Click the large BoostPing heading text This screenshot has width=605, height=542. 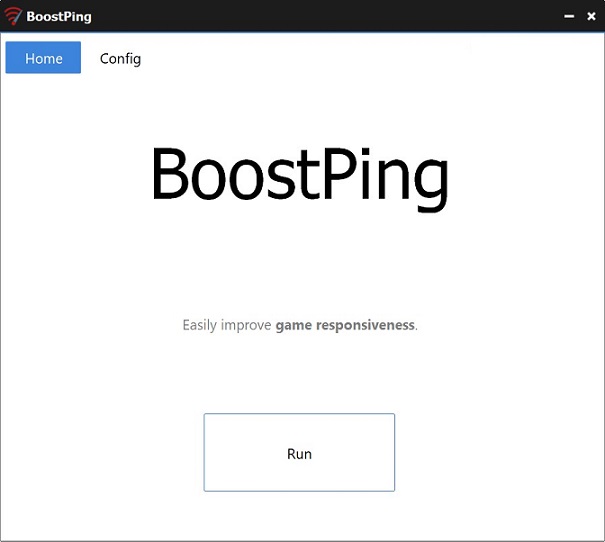tap(300, 178)
